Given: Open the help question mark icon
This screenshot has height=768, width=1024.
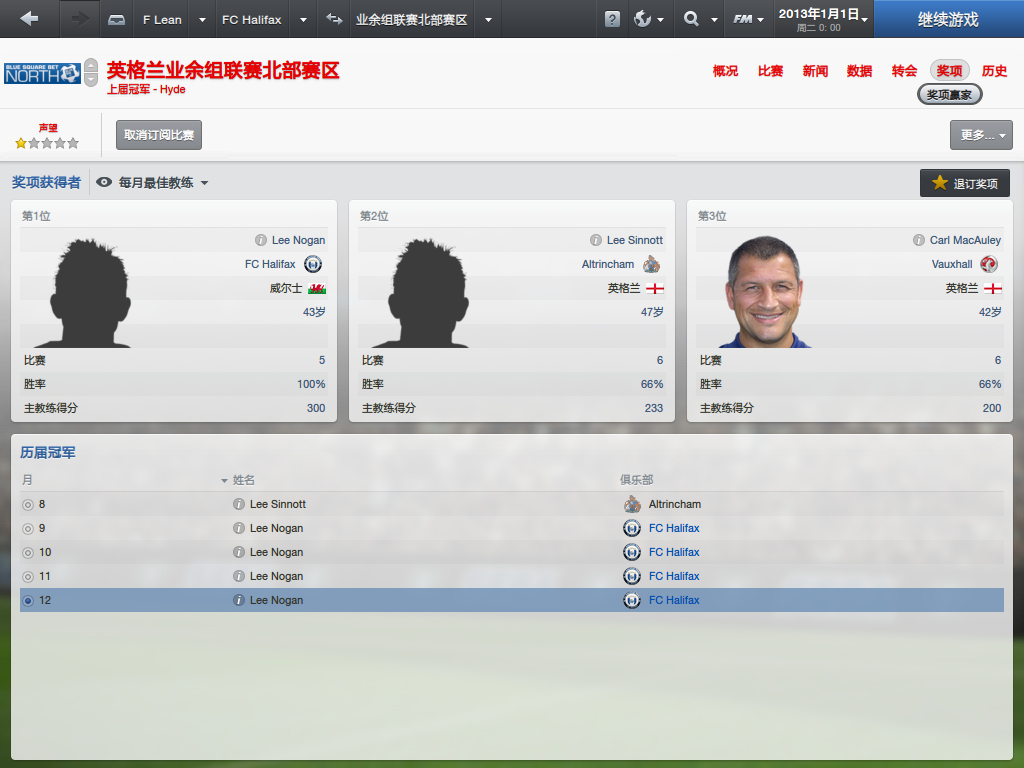Looking at the screenshot, I should click(x=612, y=19).
